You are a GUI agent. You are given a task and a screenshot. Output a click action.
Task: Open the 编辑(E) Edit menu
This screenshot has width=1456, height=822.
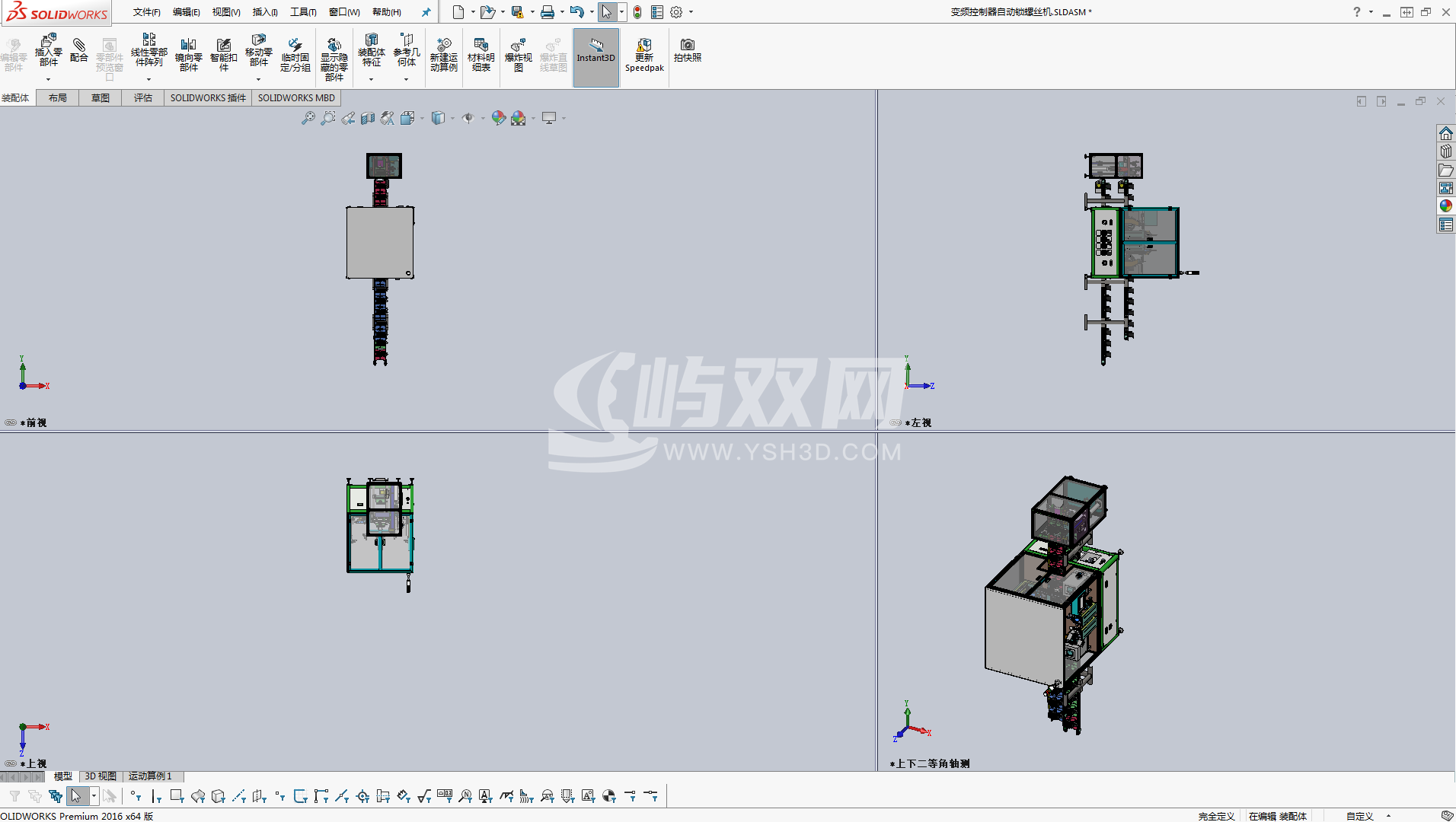click(187, 12)
